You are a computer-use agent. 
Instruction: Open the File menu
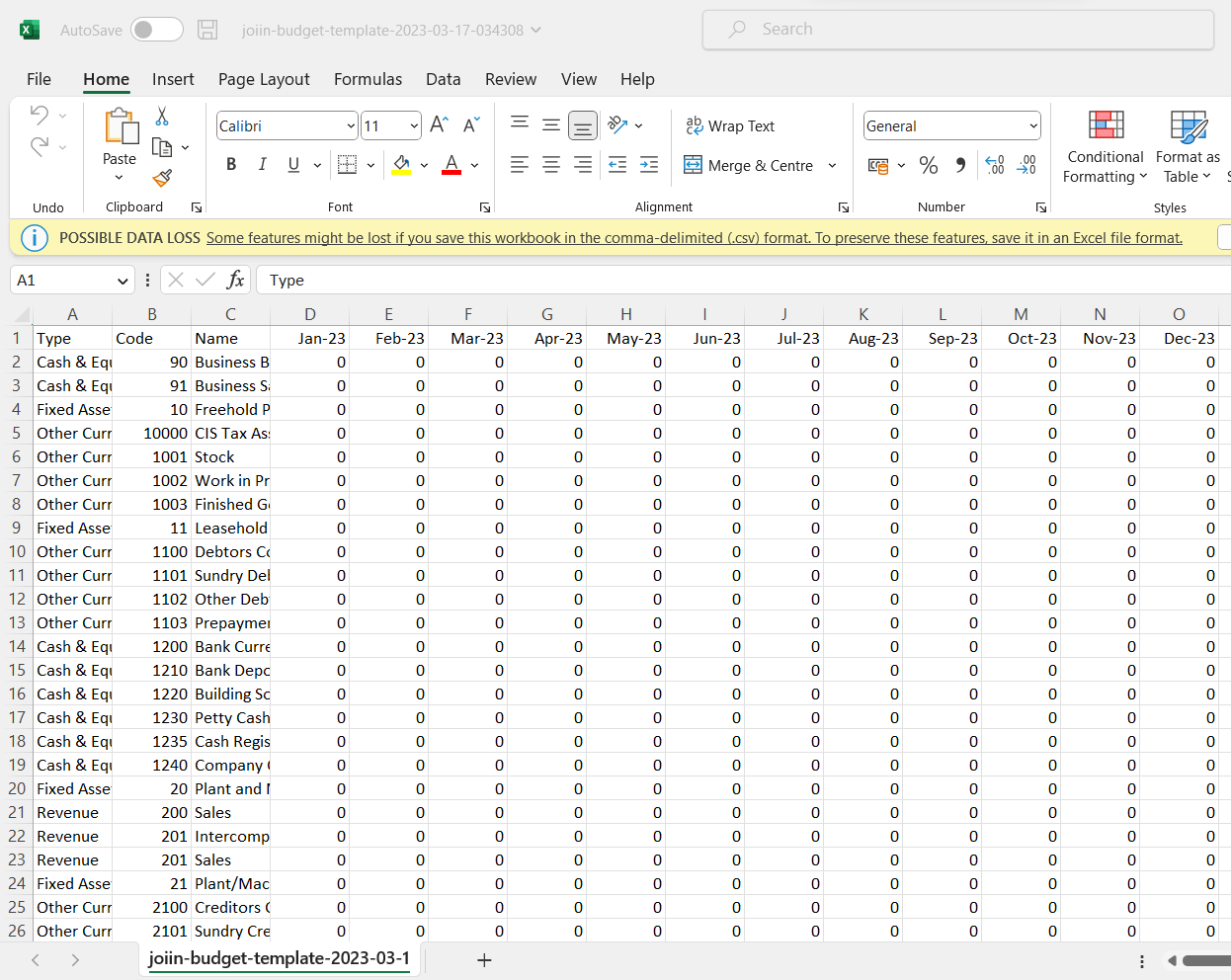39,79
